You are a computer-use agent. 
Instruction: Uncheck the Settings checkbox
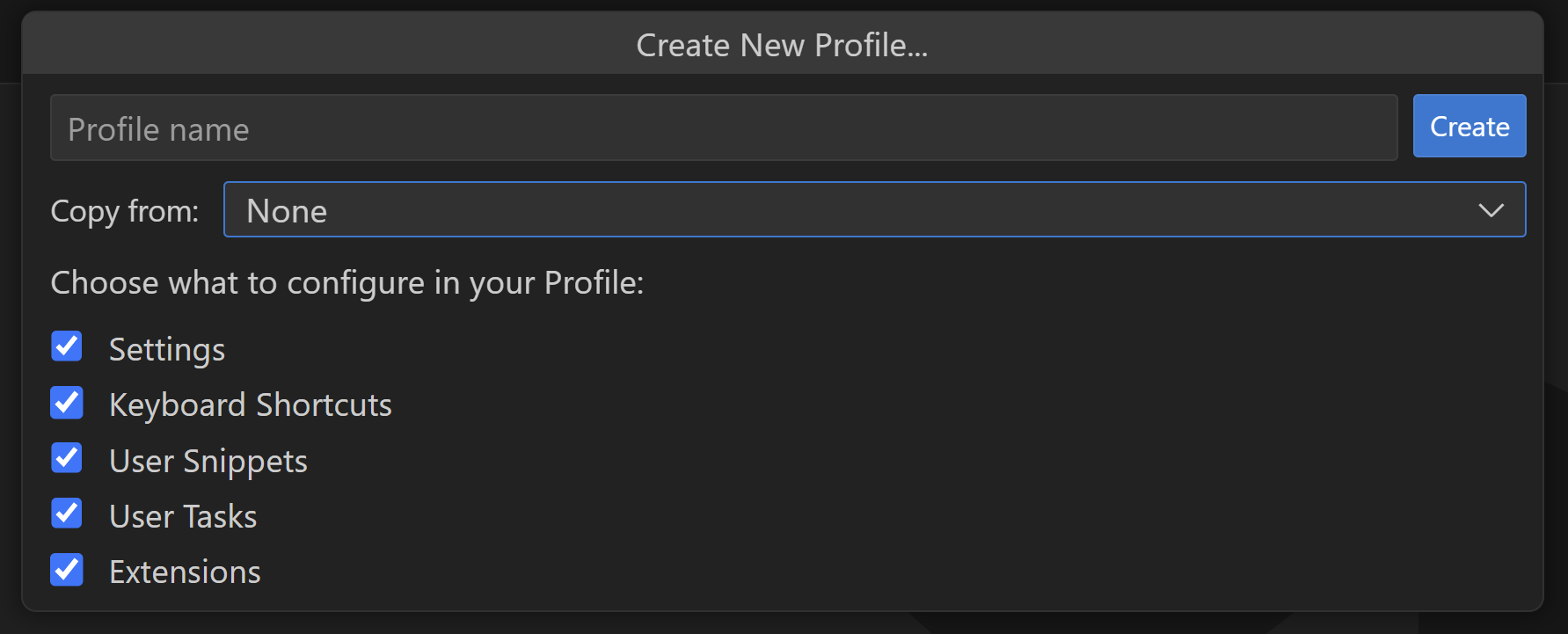[x=67, y=346]
